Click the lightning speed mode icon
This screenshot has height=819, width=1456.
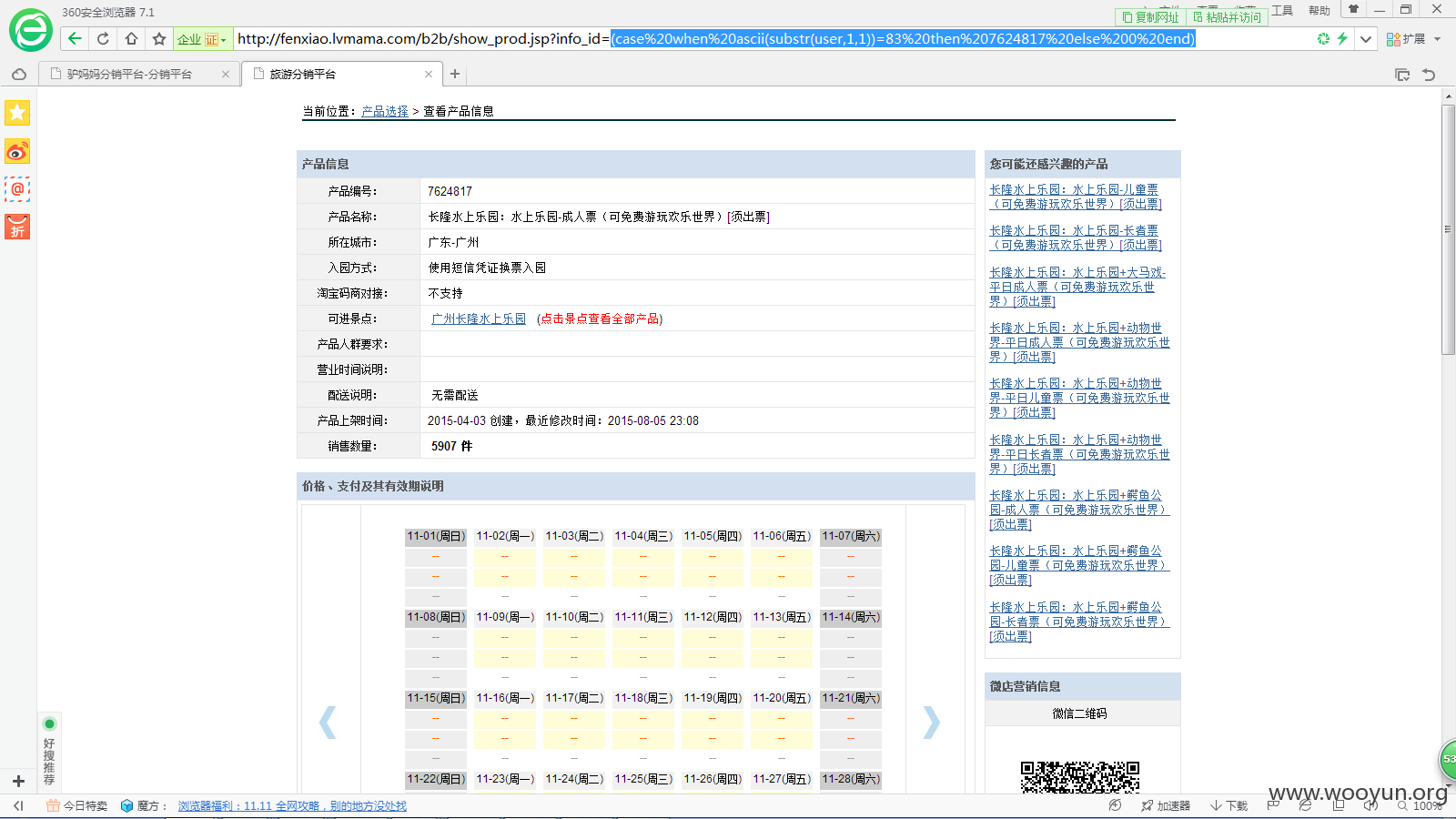pos(1342,38)
